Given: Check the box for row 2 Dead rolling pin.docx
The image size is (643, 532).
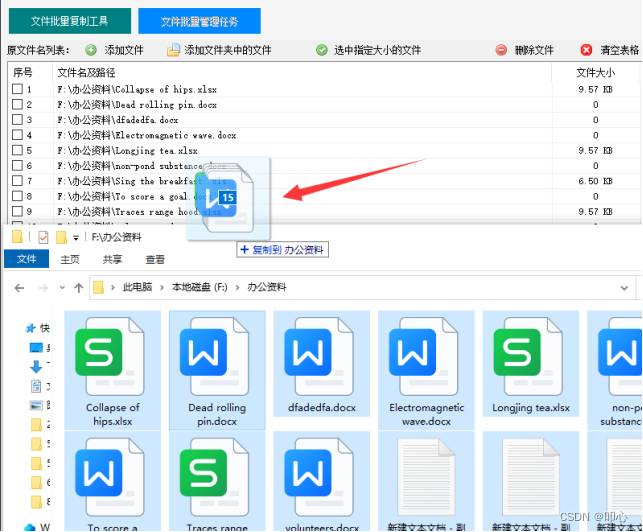Looking at the screenshot, I should [17, 104].
